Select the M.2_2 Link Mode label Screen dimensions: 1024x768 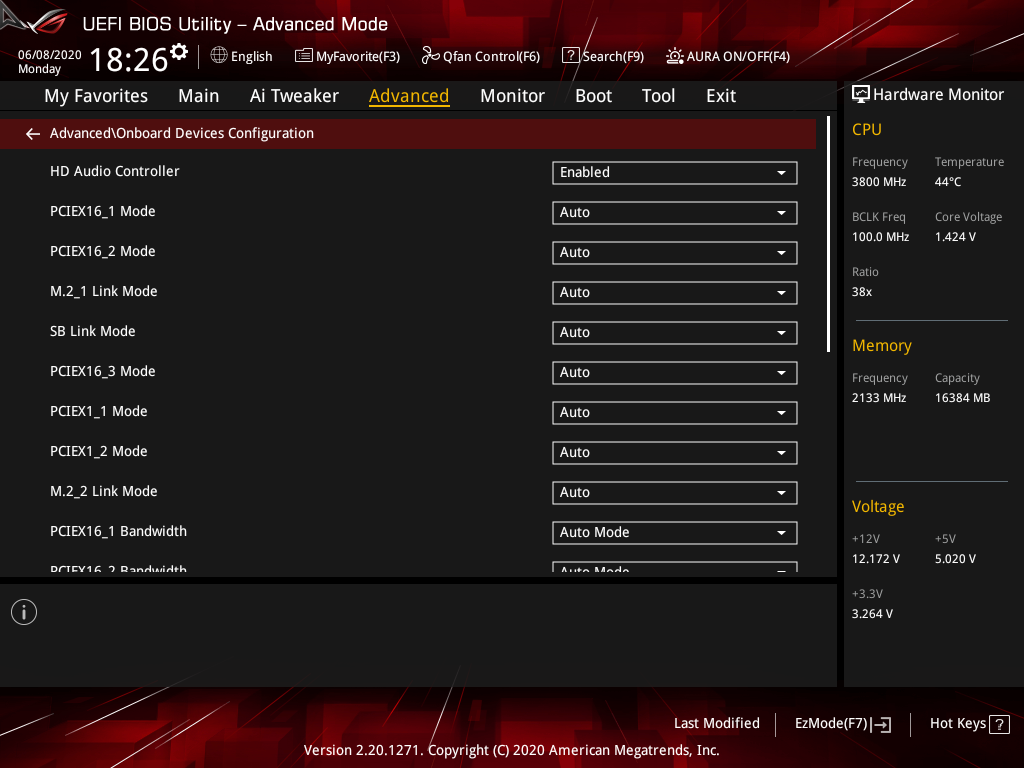103,491
